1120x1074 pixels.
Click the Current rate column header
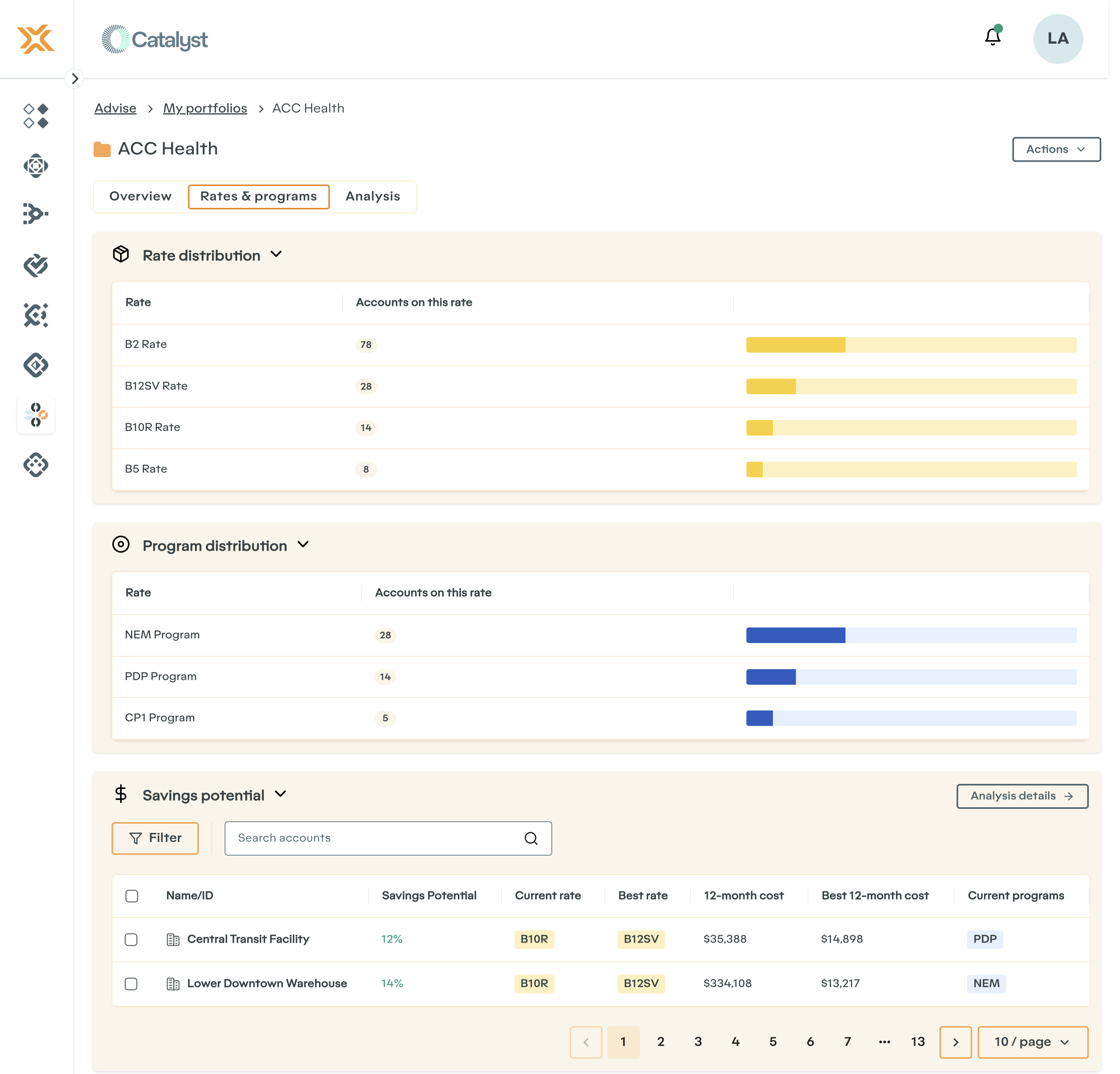click(x=548, y=896)
